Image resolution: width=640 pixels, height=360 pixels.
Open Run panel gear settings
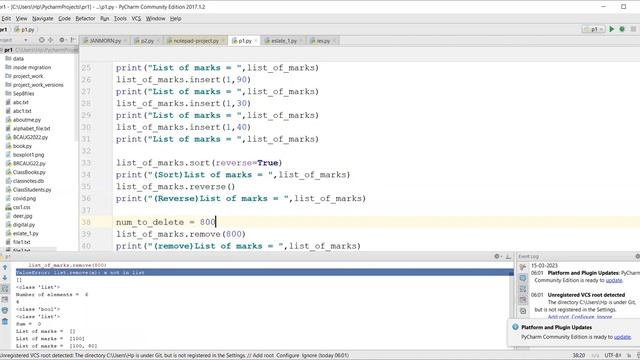(x=497, y=256)
